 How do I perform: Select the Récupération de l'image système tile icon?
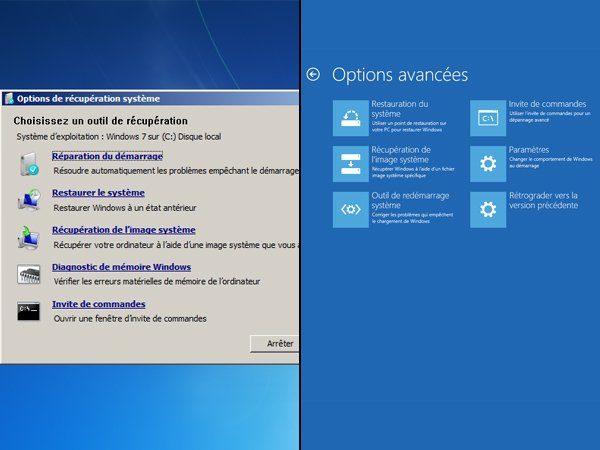tap(351, 164)
